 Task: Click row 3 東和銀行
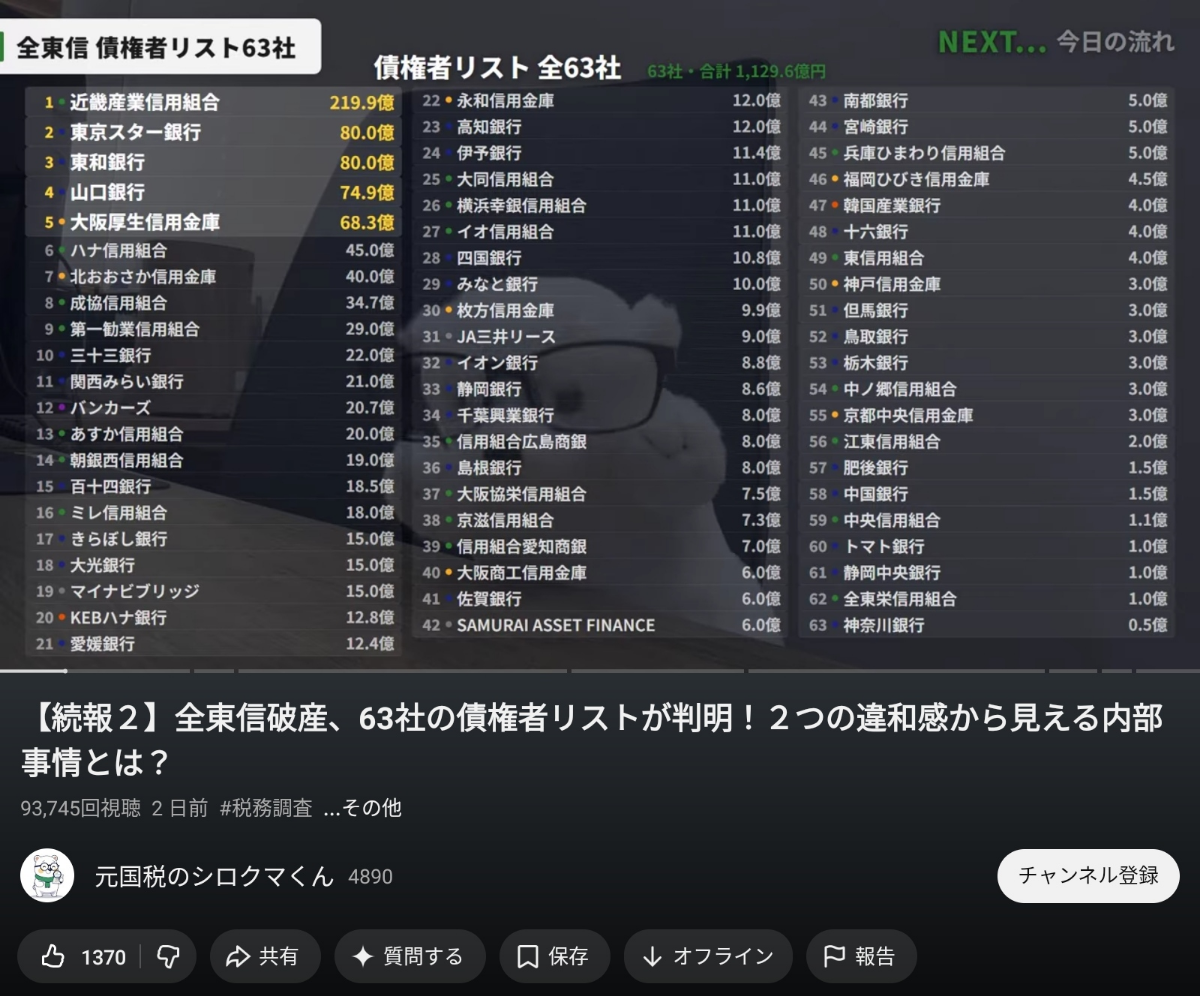pyautogui.click(x=213, y=162)
